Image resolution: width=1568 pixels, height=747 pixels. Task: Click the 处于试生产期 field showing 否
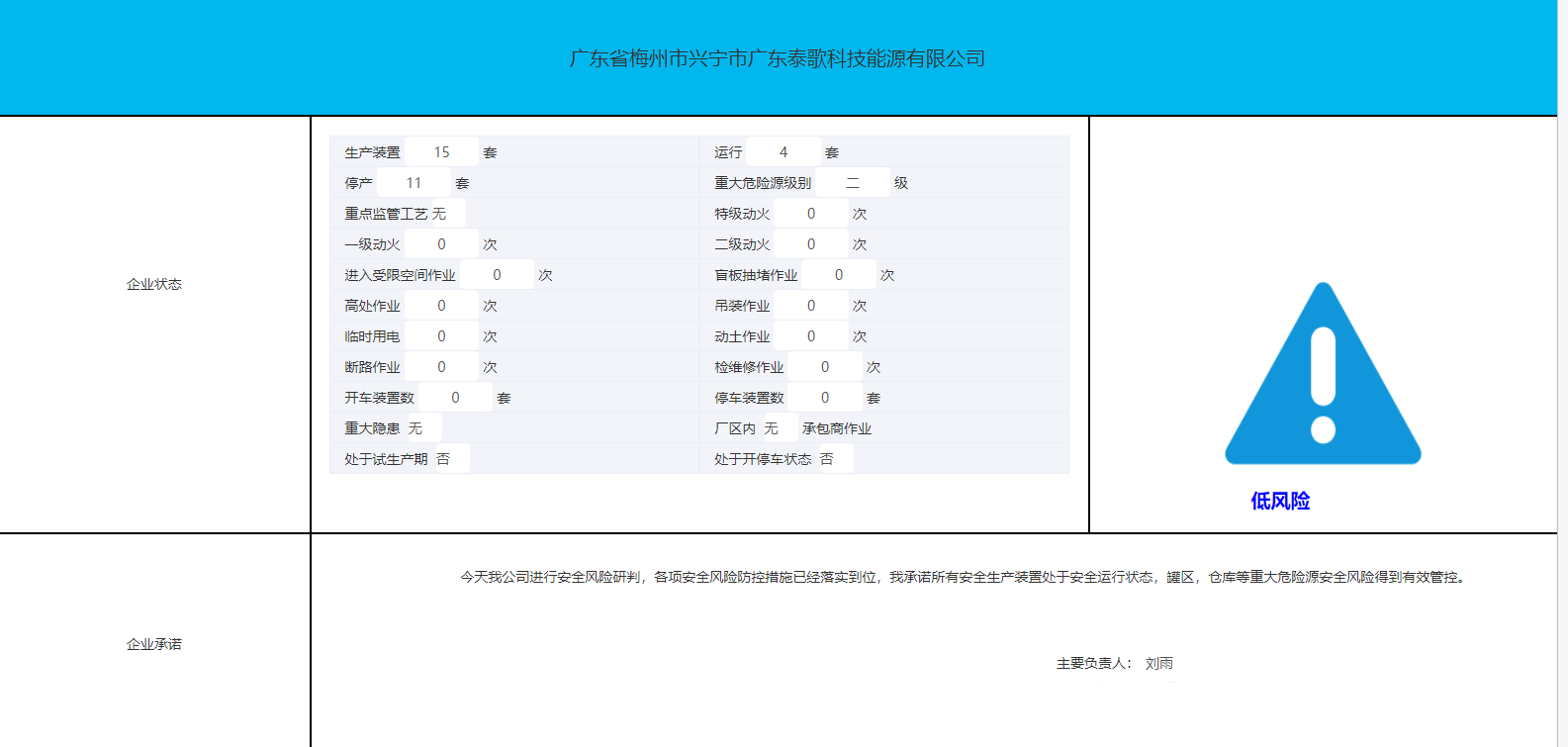[x=452, y=459]
